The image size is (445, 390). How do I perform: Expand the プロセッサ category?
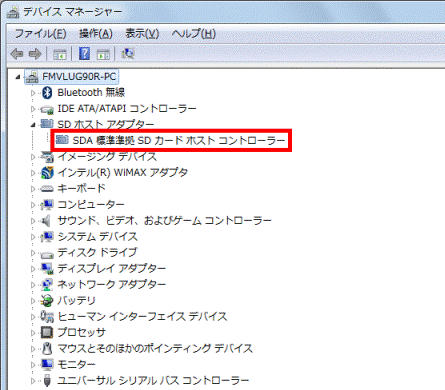(33, 333)
